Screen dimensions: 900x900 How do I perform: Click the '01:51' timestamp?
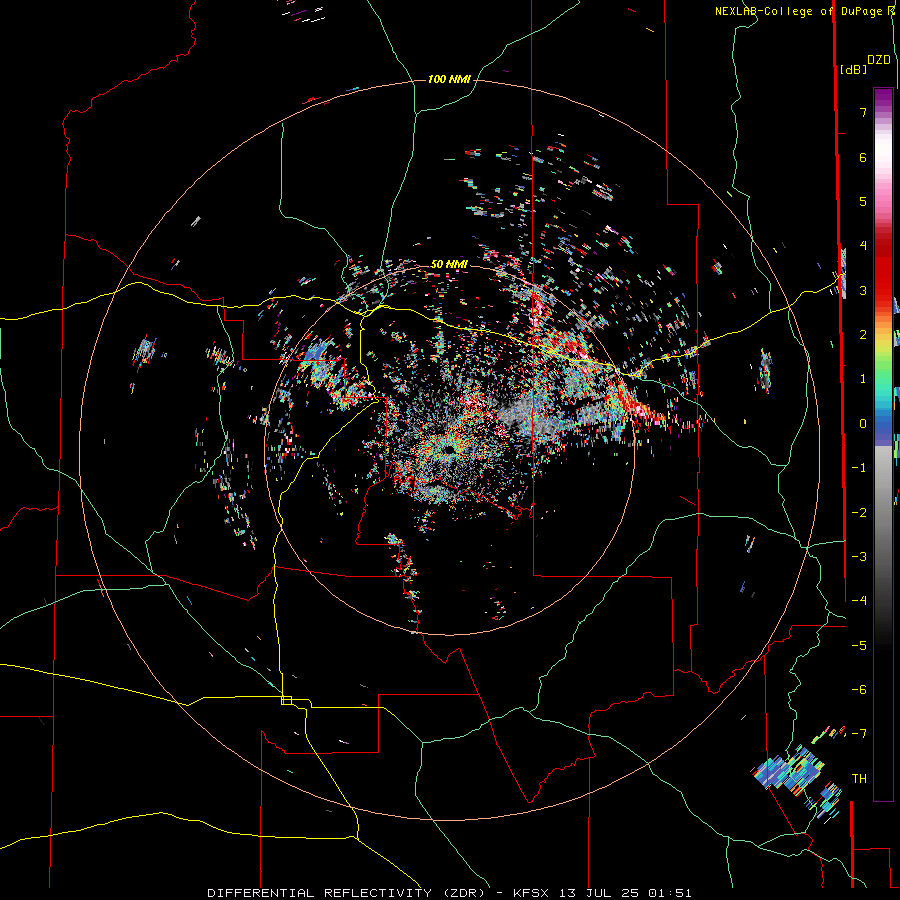click(669, 893)
